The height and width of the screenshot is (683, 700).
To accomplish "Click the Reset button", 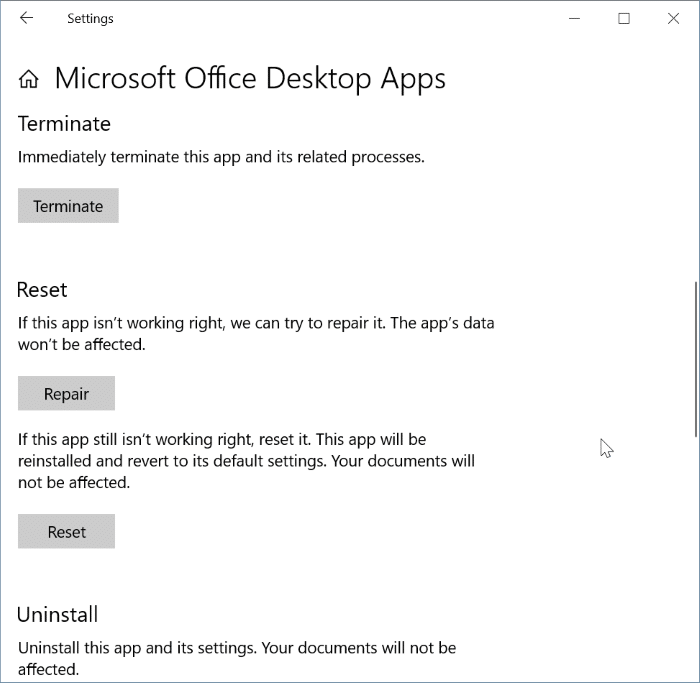I will pyautogui.click(x=67, y=531).
